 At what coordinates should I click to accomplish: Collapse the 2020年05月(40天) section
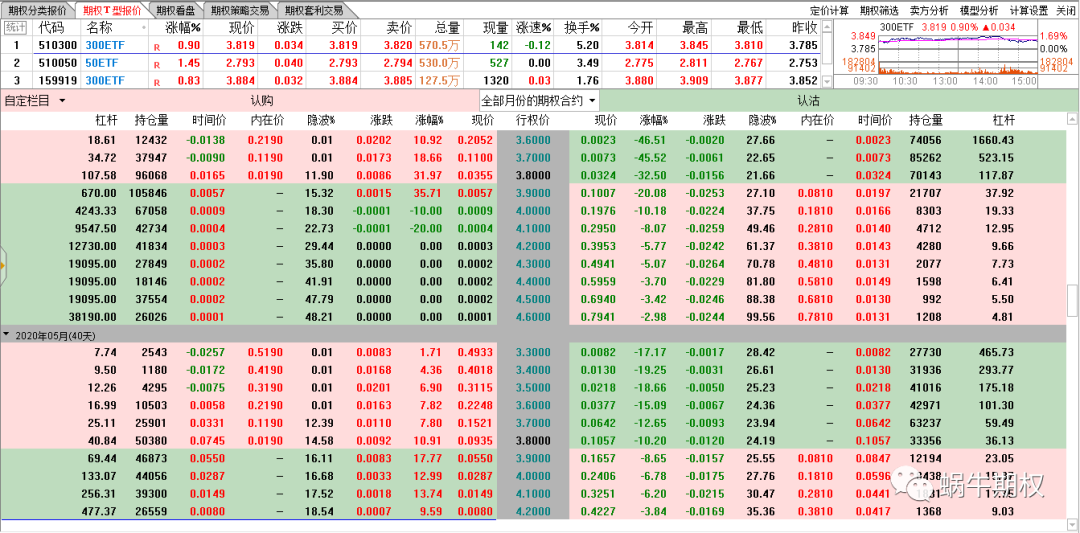(7, 335)
